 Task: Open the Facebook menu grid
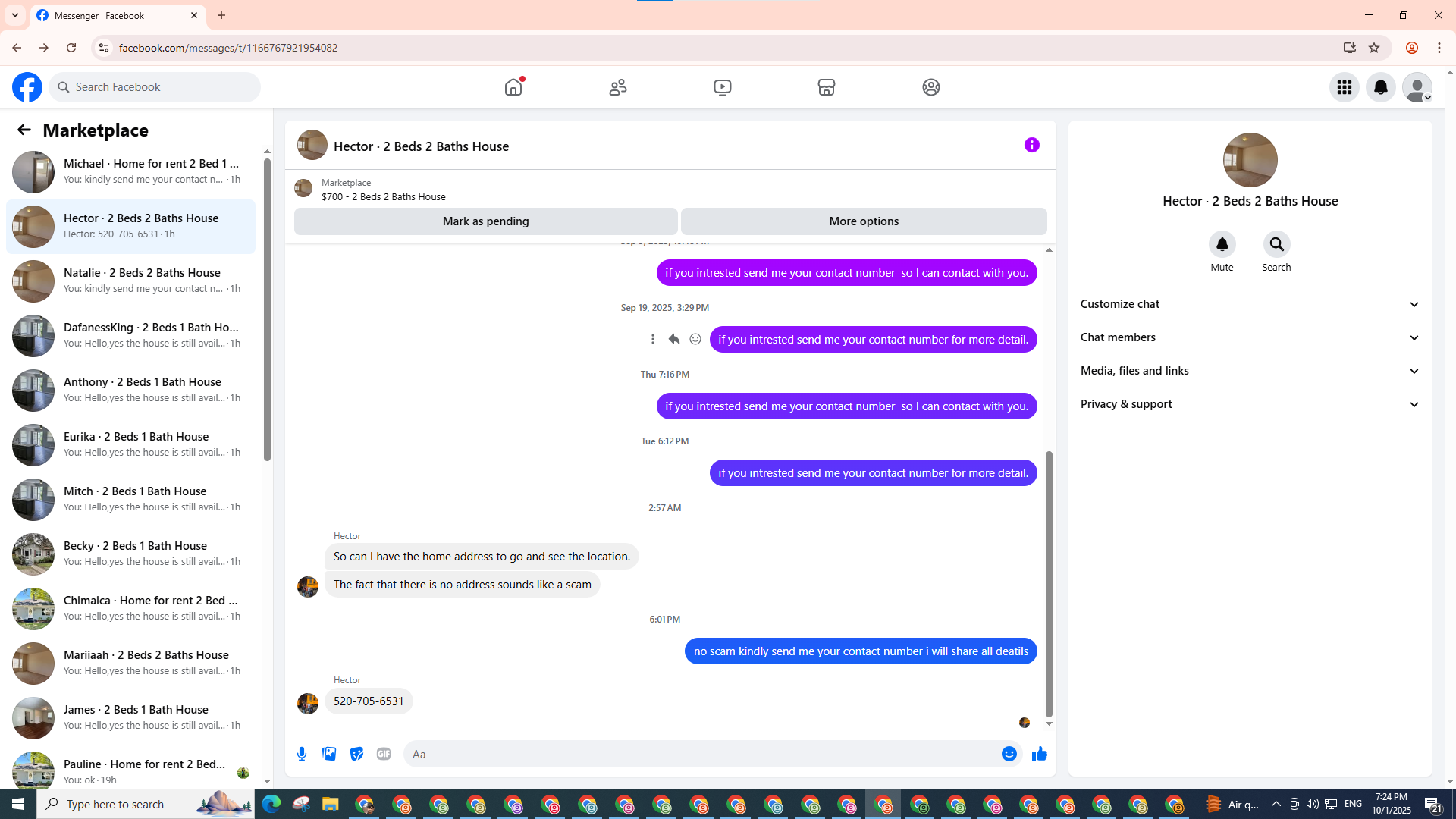pos(1345,87)
